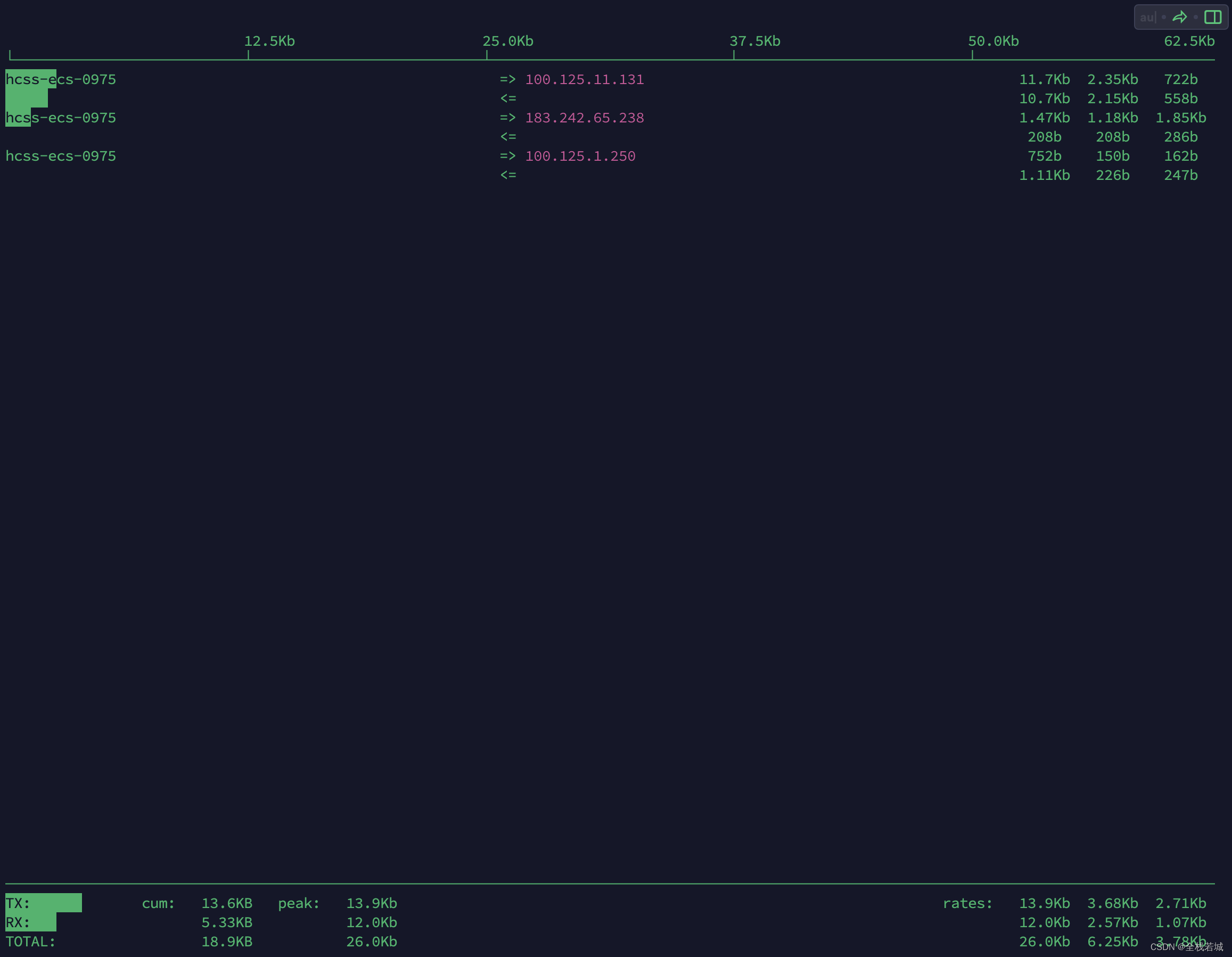Click hcss-ecs-0975 in the 100.125.1.250 row
Screen dimensions: 1232x957
click(x=61, y=156)
